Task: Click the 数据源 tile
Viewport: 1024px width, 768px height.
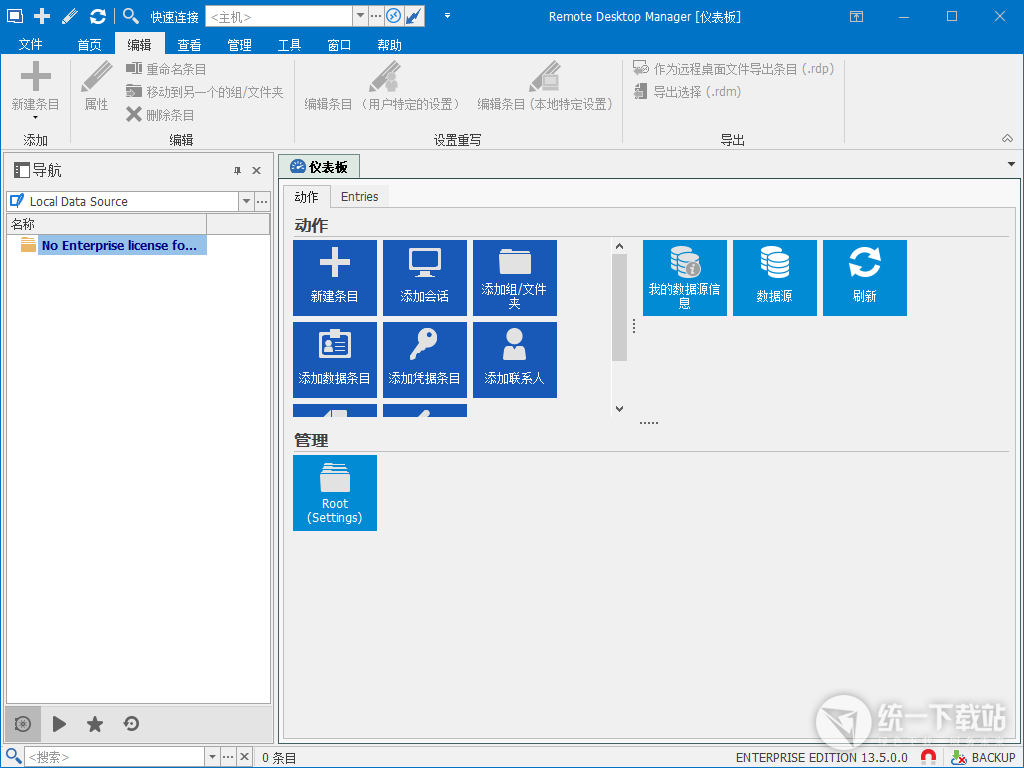Action: pyautogui.click(x=775, y=278)
